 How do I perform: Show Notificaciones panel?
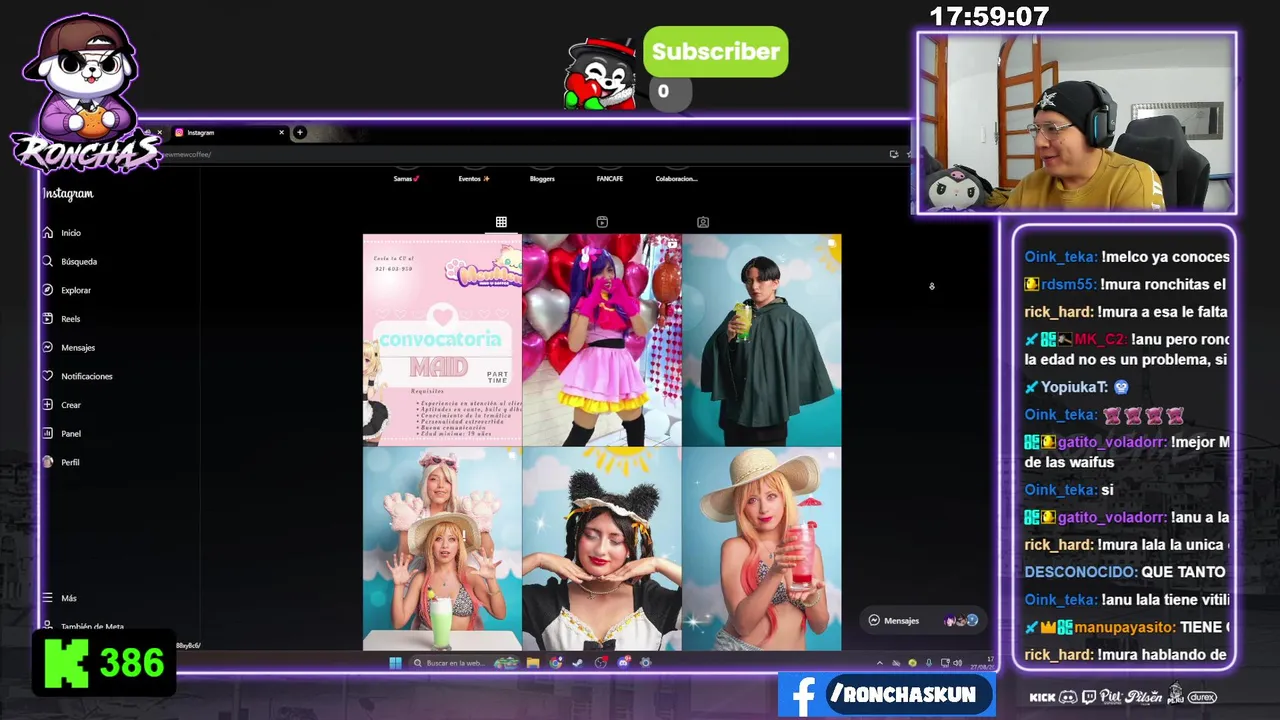click(77, 376)
